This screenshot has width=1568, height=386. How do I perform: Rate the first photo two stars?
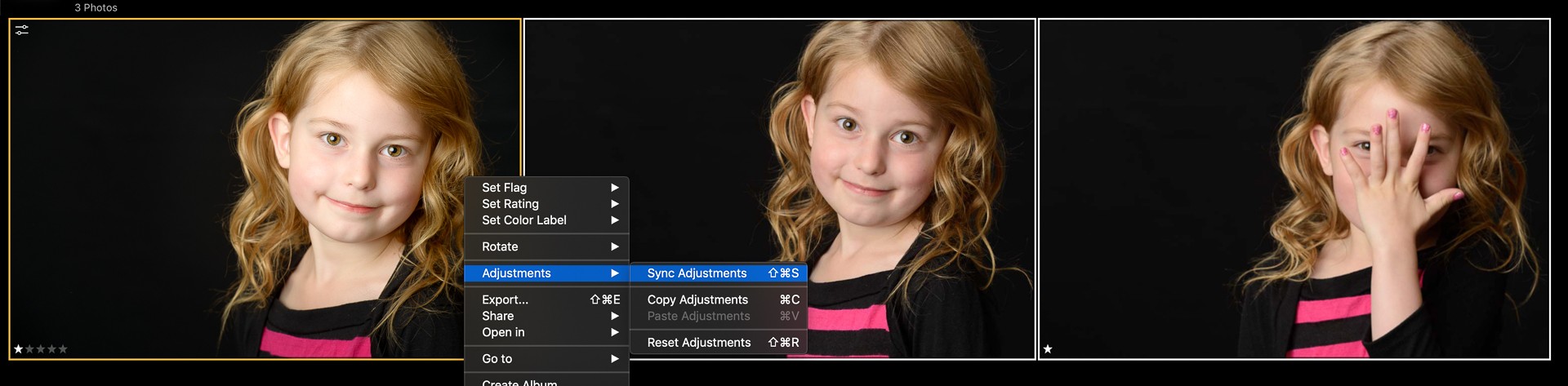coord(29,349)
